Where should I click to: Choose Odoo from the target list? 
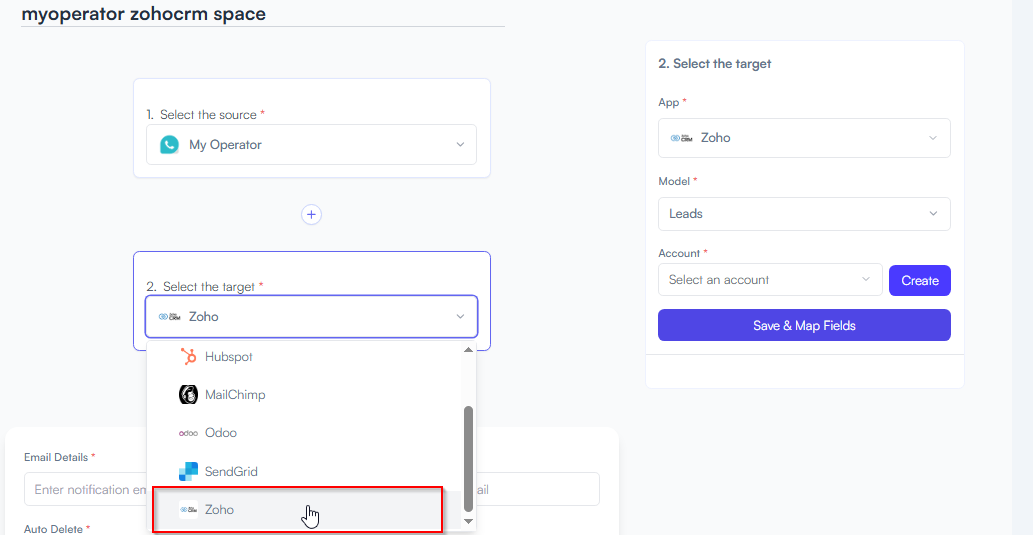[x=304, y=433]
